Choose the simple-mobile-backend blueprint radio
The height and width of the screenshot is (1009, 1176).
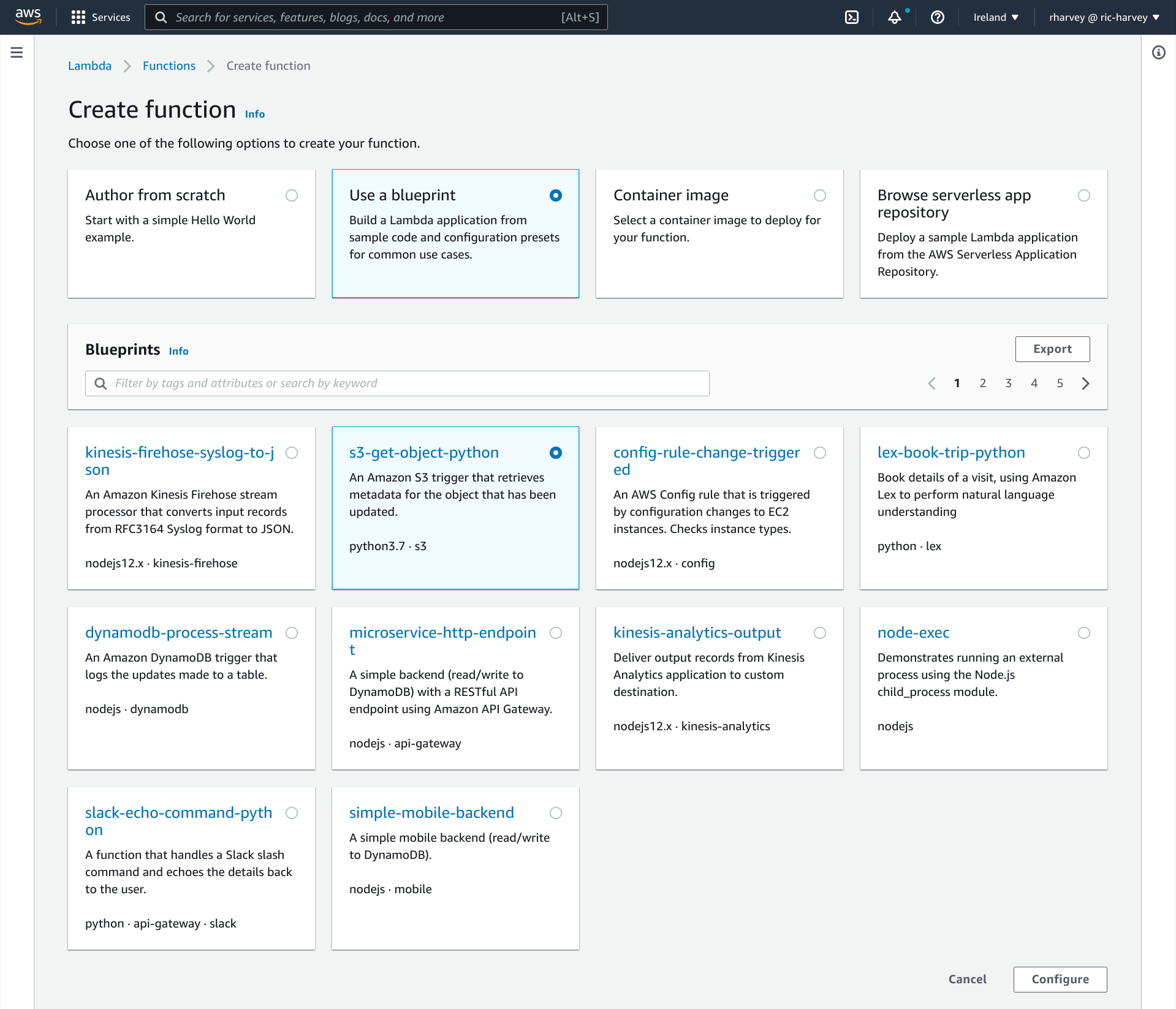556,813
